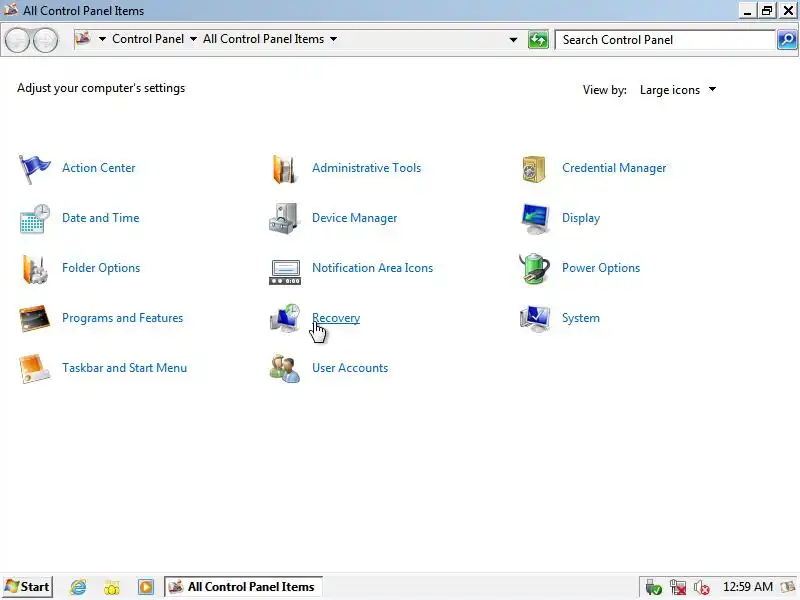800x600 pixels.
Task: Expand the arrow before Control Panel breadcrumb
Action: 102,39
